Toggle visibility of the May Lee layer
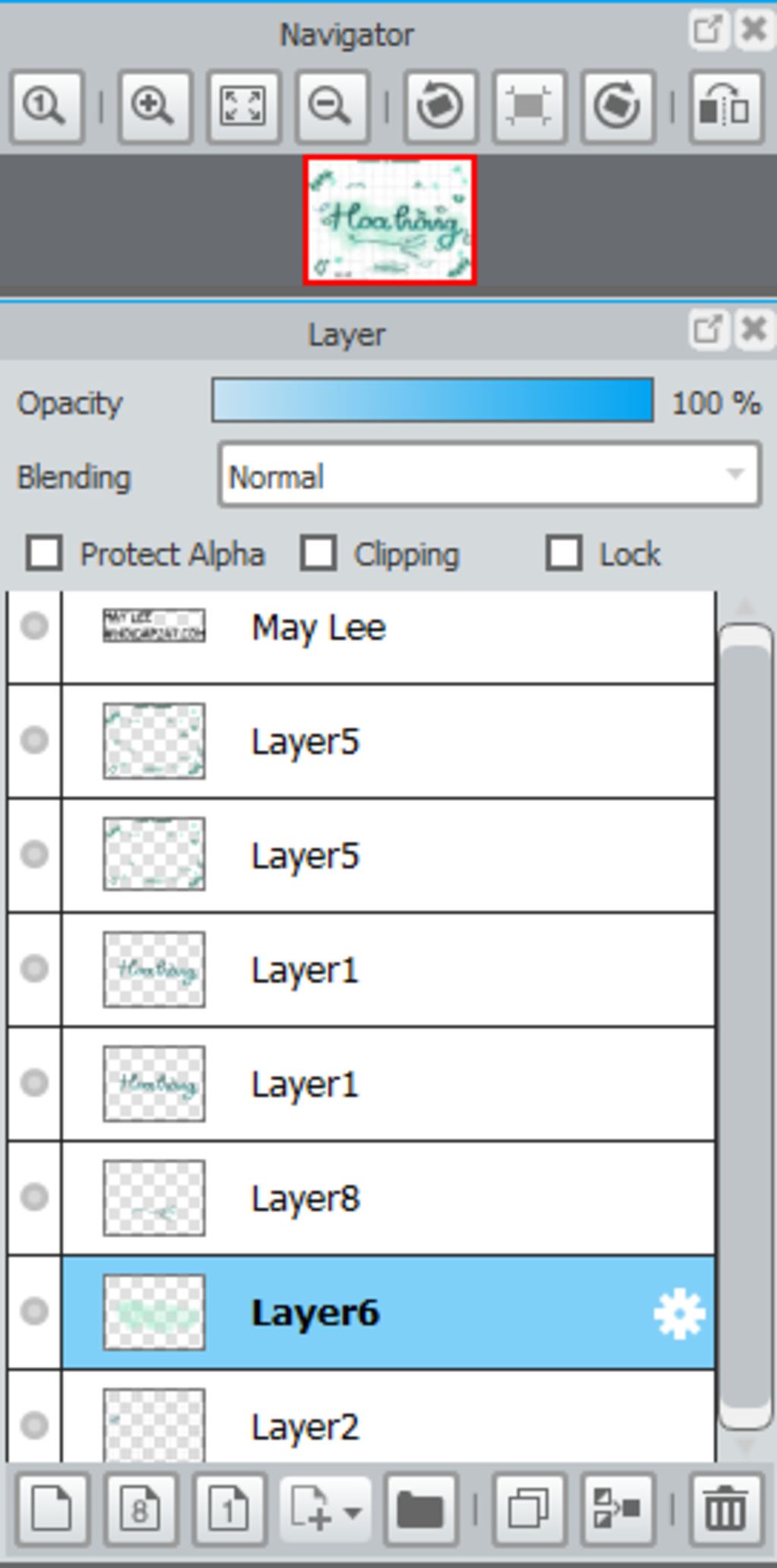Screen dimensions: 777x1568 [x=34, y=627]
